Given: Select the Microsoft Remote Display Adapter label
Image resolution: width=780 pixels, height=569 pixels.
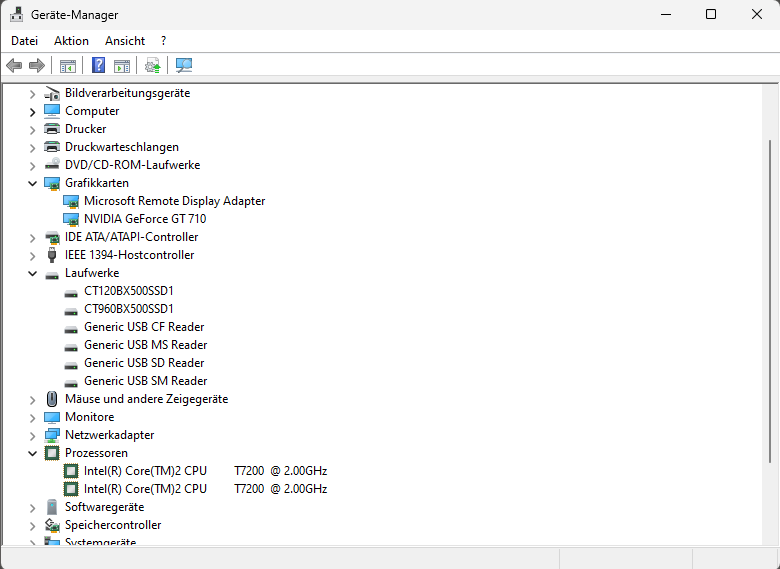Looking at the screenshot, I should [174, 201].
